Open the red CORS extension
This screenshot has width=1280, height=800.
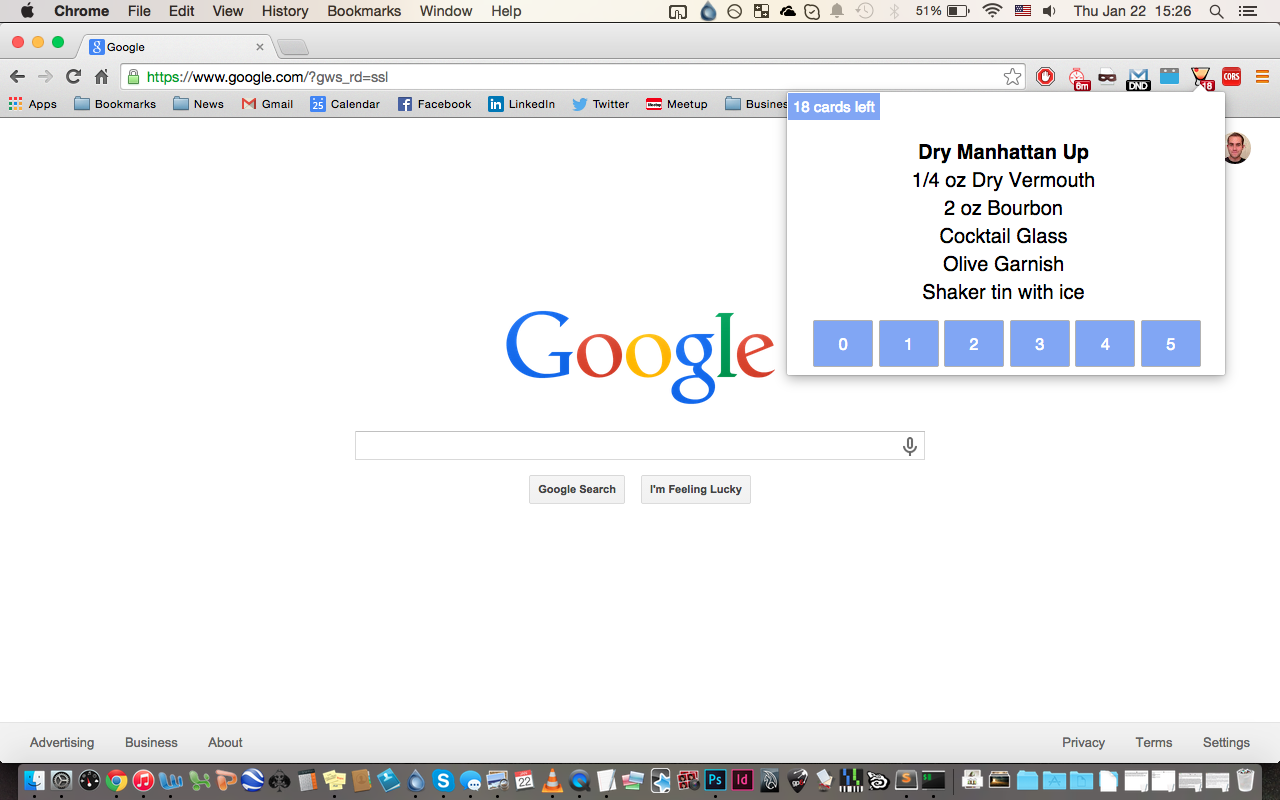(x=1231, y=77)
